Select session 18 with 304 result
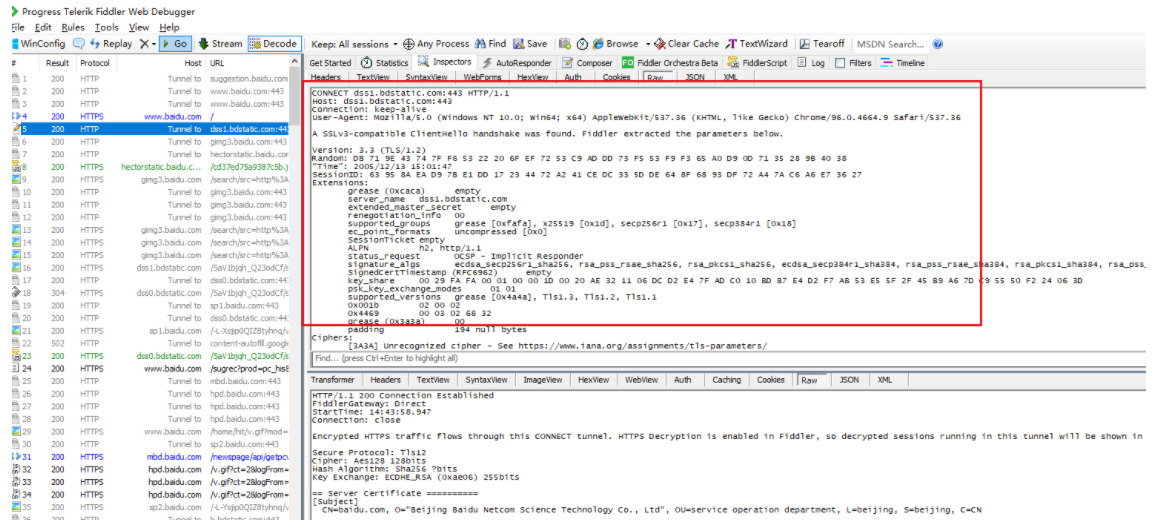 (x=151, y=292)
